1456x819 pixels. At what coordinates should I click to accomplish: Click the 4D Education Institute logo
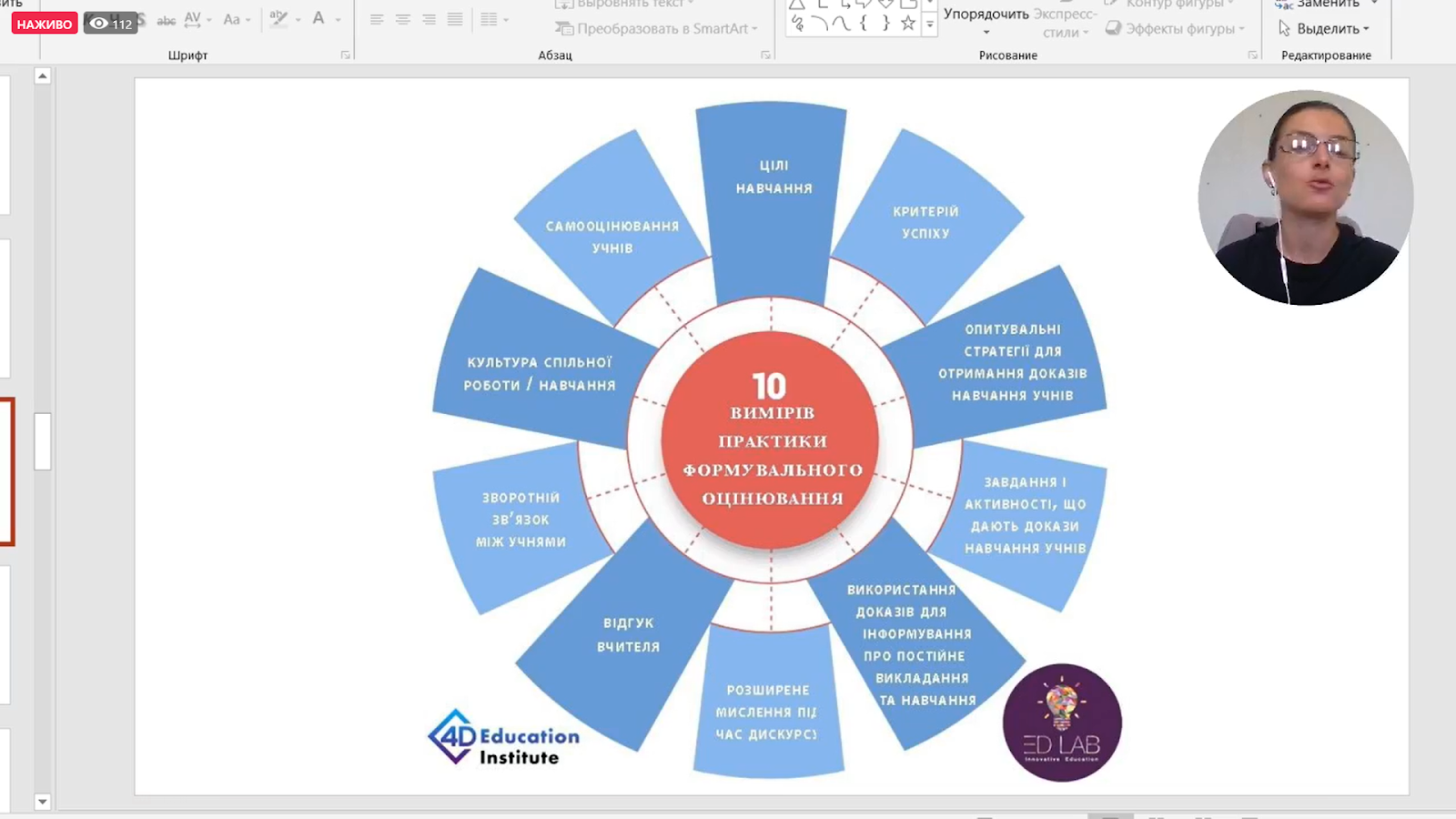(503, 737)
